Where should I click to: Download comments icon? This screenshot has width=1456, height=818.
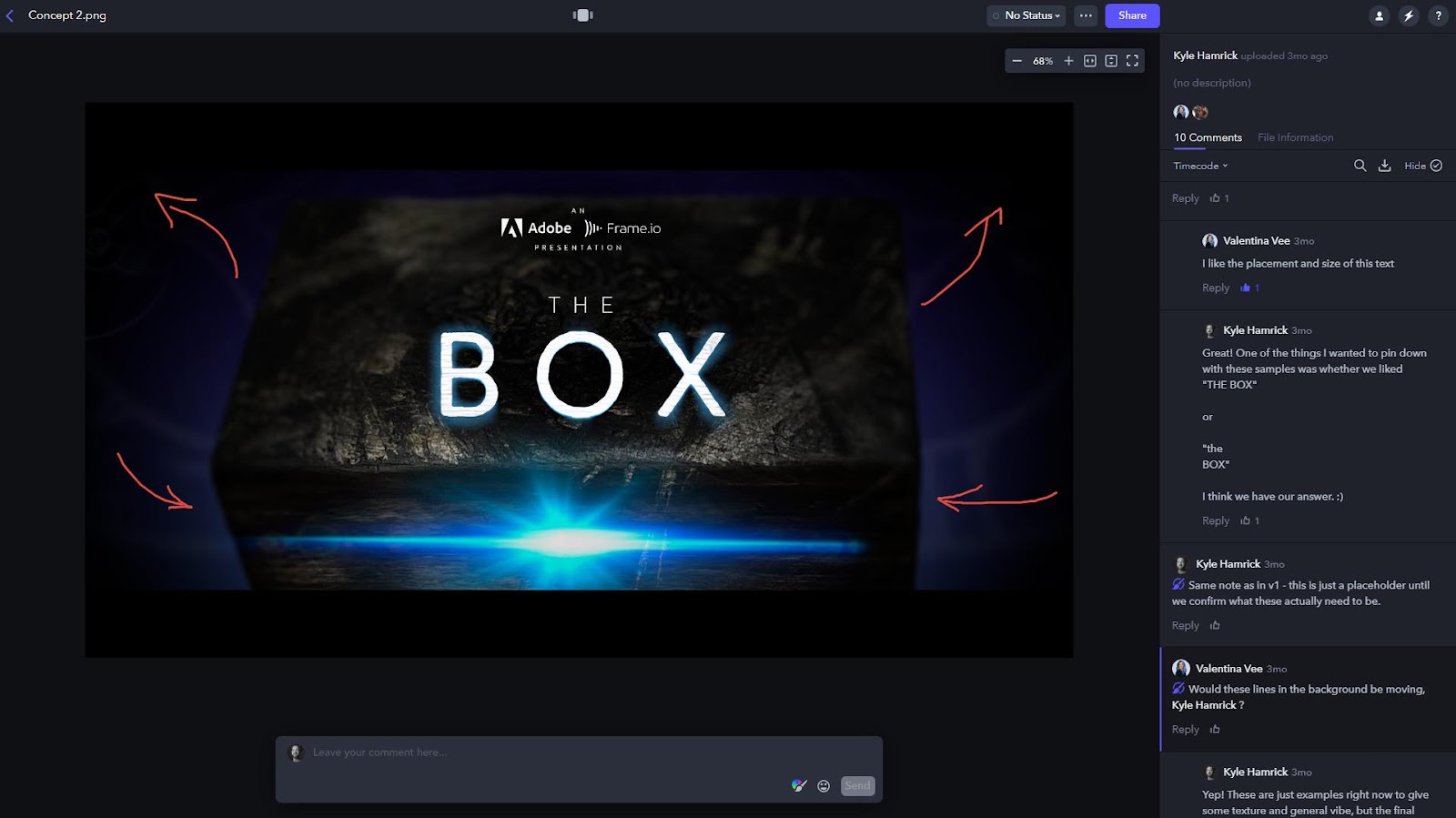pos(1385,166)
